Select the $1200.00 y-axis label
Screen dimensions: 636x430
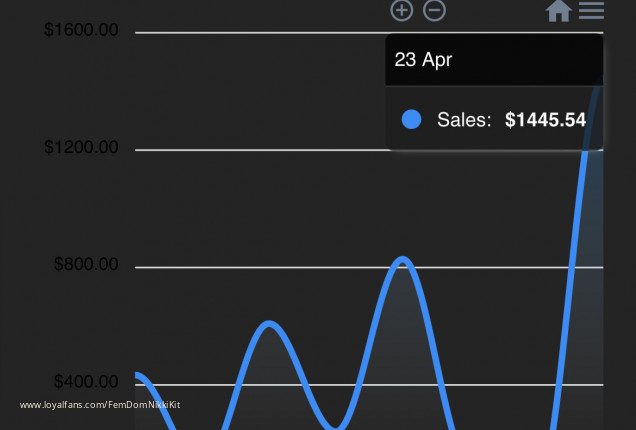coord(81,148)
